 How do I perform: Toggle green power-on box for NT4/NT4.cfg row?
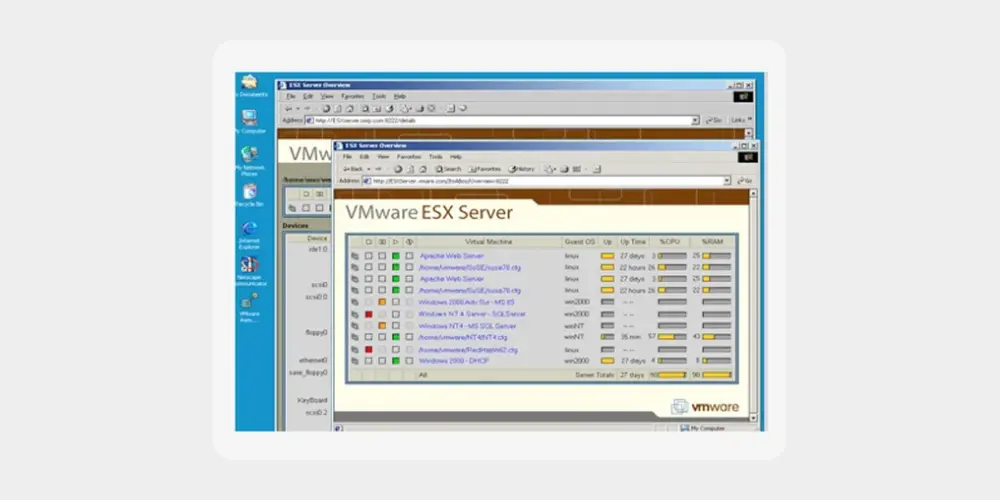pos(395,337)
